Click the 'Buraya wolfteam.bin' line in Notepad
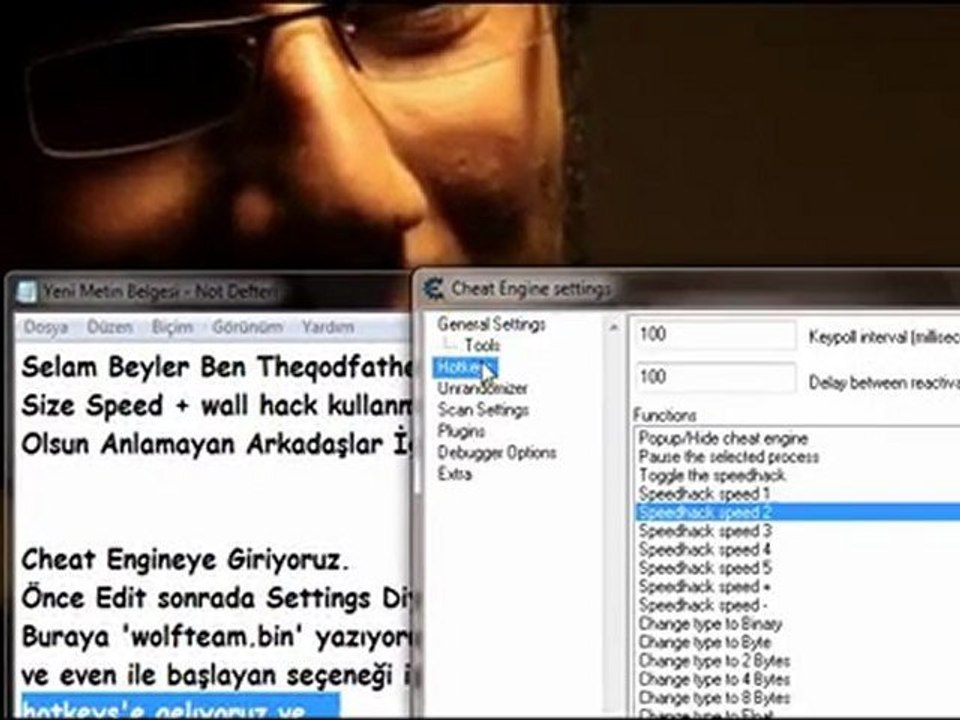960x720 pixels. (x=217, y=637)
